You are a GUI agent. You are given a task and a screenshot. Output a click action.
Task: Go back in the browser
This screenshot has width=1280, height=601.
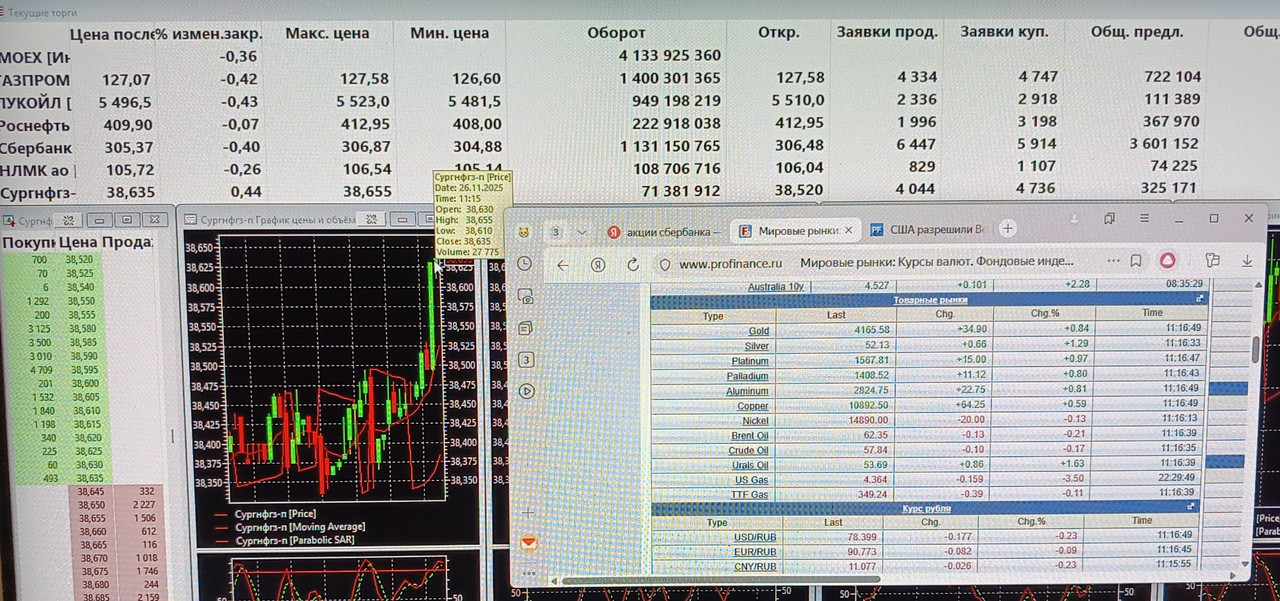pos(562,264)
